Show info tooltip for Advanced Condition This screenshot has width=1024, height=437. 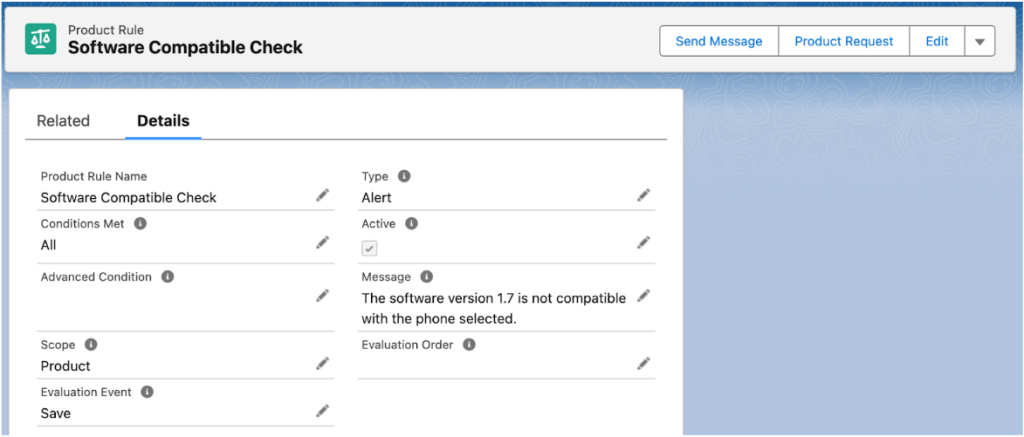[x=168, y=277]
